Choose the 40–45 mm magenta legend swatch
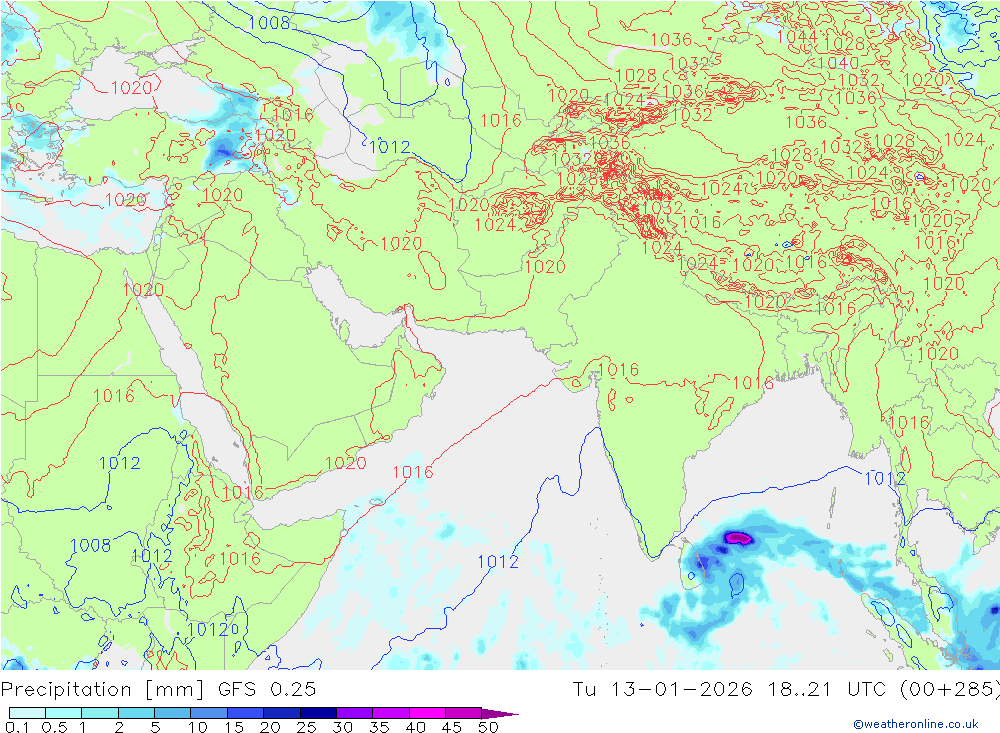The height and width of the screenshot is (733, 1000). pos(427,713)
